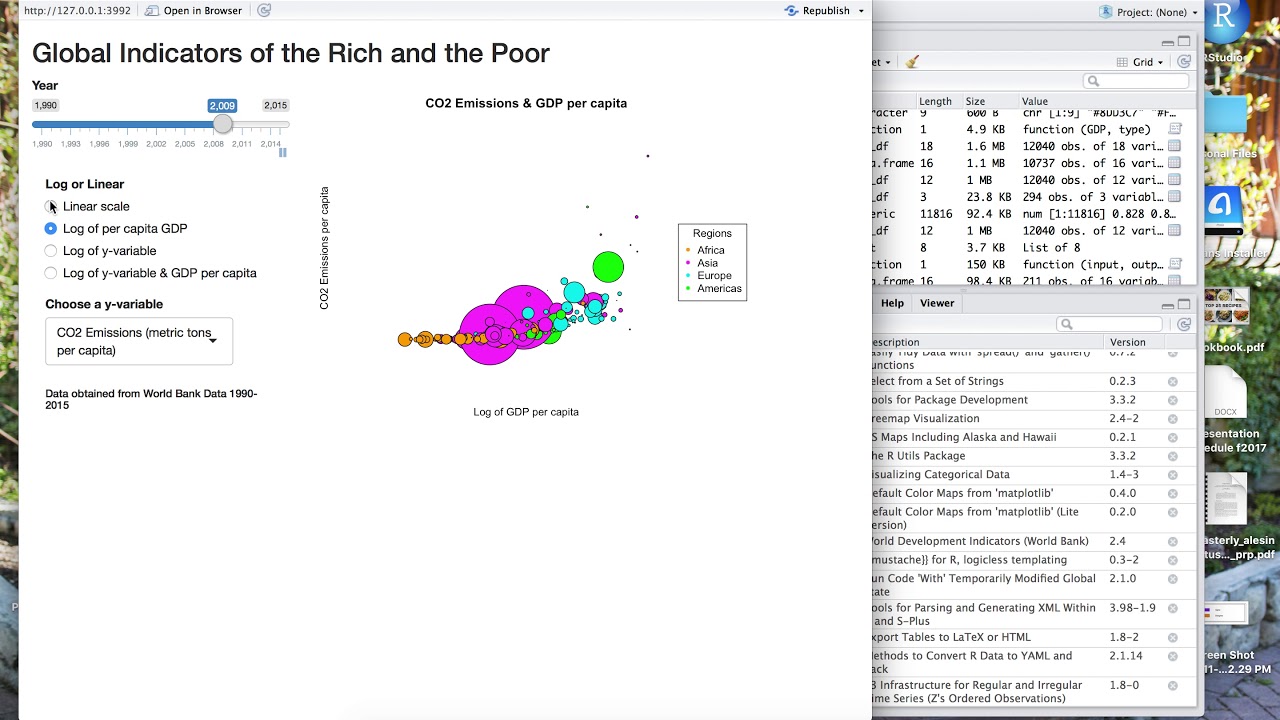This screenshot has width=1280, height=720.
Task: Click the Version column header
Action: (1127, 342)
